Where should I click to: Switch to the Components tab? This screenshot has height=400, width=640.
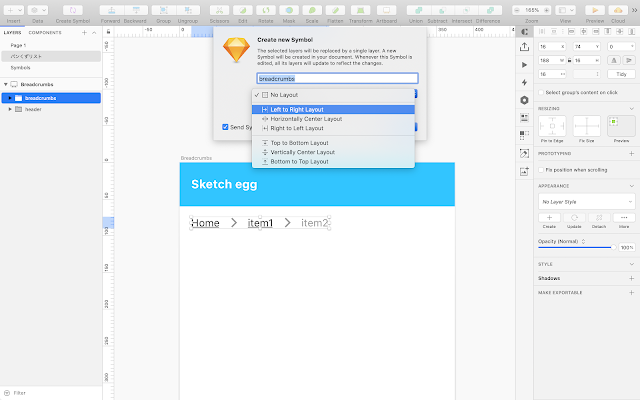click(x=45, y=32)
